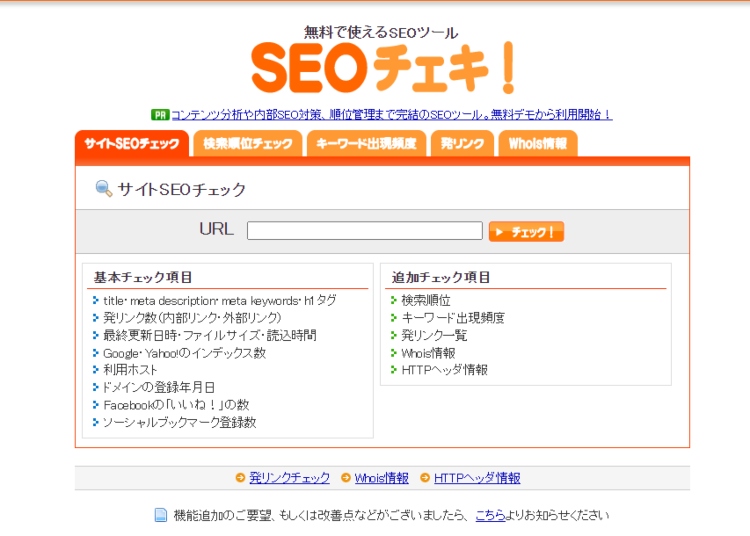Click the 追加チェック項目 heading
Viewport: 750px width, 536px height.
pos(441,277)
